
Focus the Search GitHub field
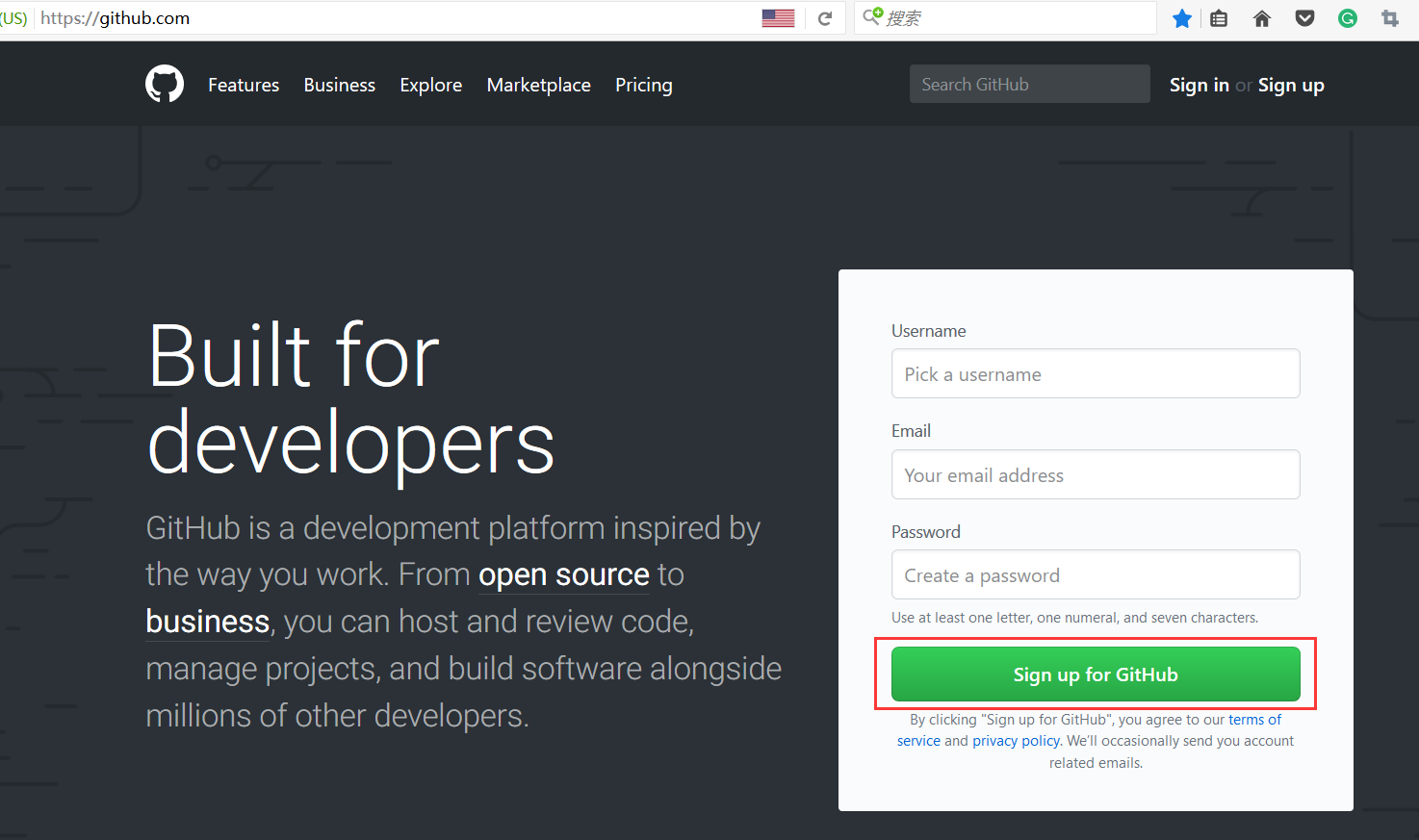point(1030,84)
